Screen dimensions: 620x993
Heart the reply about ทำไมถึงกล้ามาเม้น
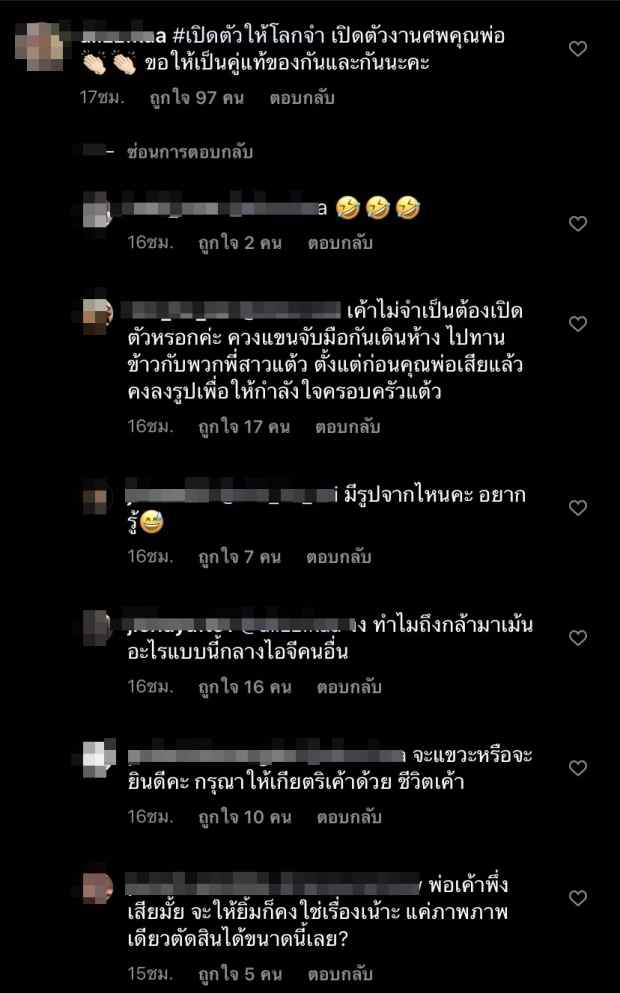point(578,638)
